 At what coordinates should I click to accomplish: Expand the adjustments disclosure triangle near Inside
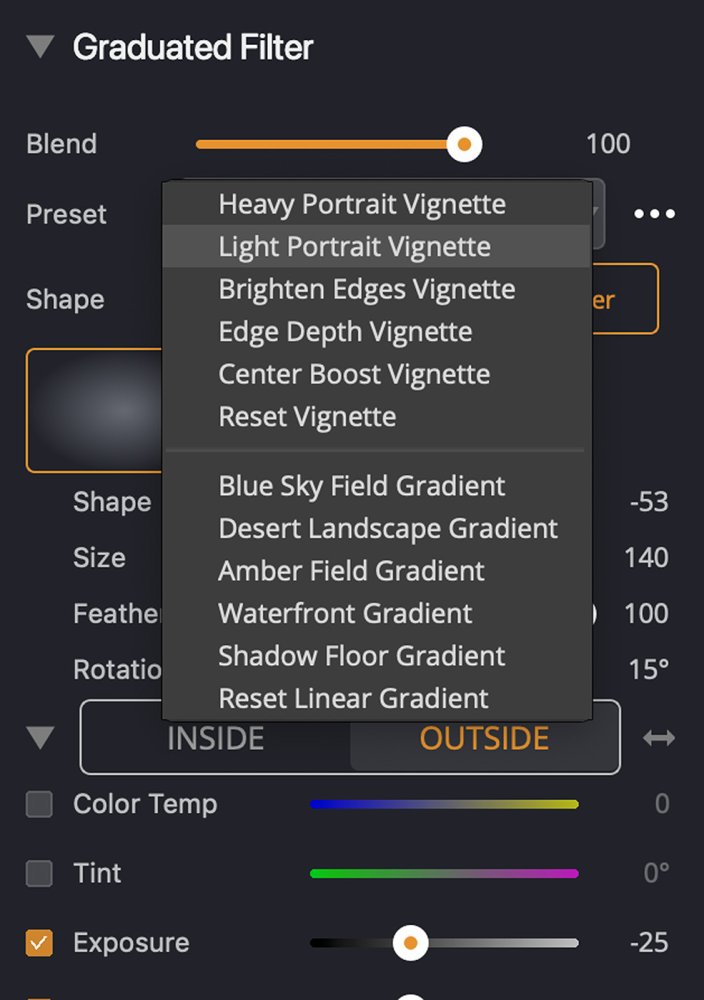coord(39,737)
